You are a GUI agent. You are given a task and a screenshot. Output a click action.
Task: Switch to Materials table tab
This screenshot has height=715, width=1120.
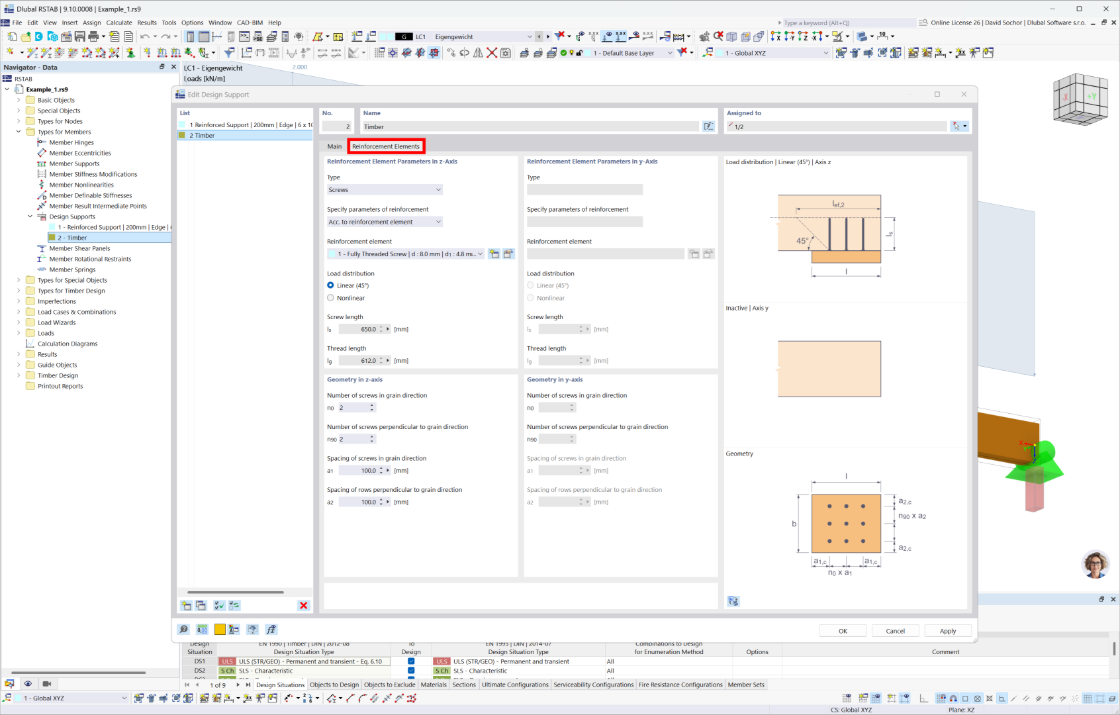(434, 684)
